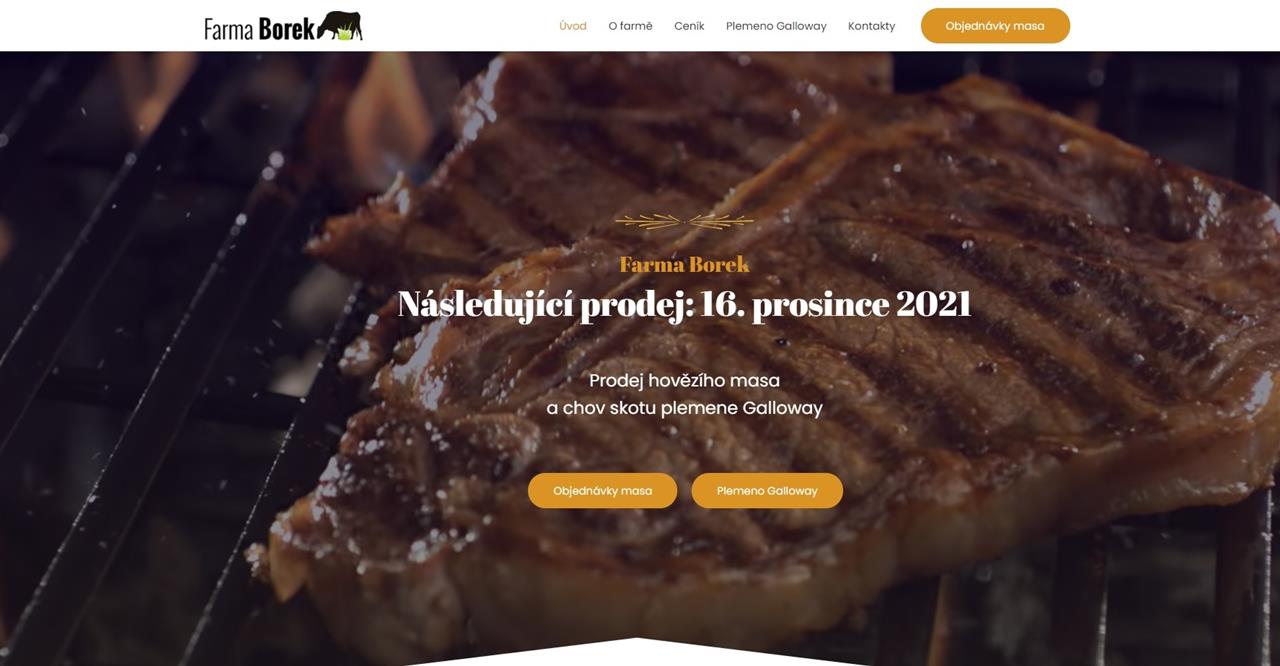The height and width of the screenshot is (666, 1280).
Task: Open the Úvod menu item
Action: pyautogui.click(x=573, y=26)
